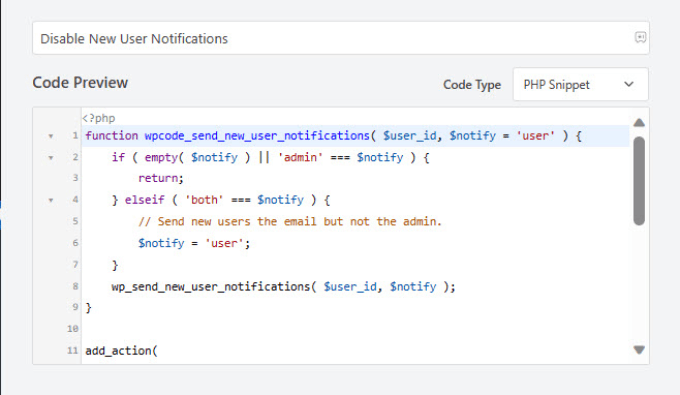Image resolution: width=680 pixels, height=395 pixels.
Task: Click the 'admin' string on line 2
Action: [300, 157]
